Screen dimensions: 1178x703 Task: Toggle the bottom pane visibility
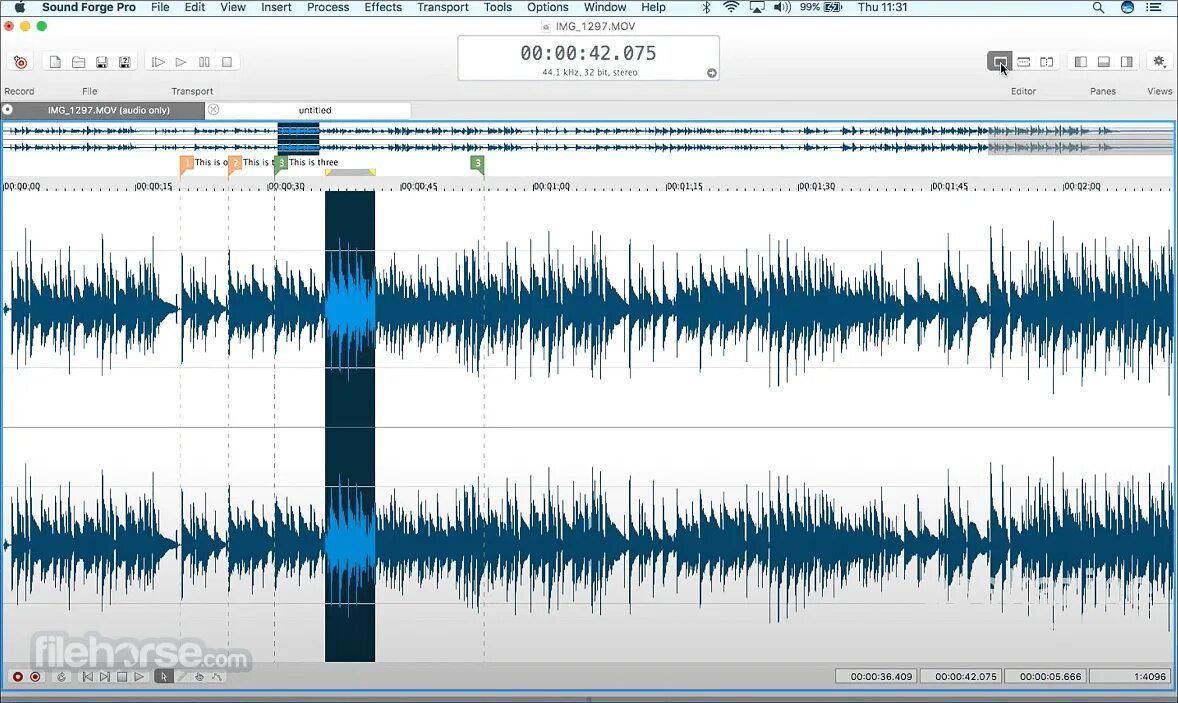1104,62
